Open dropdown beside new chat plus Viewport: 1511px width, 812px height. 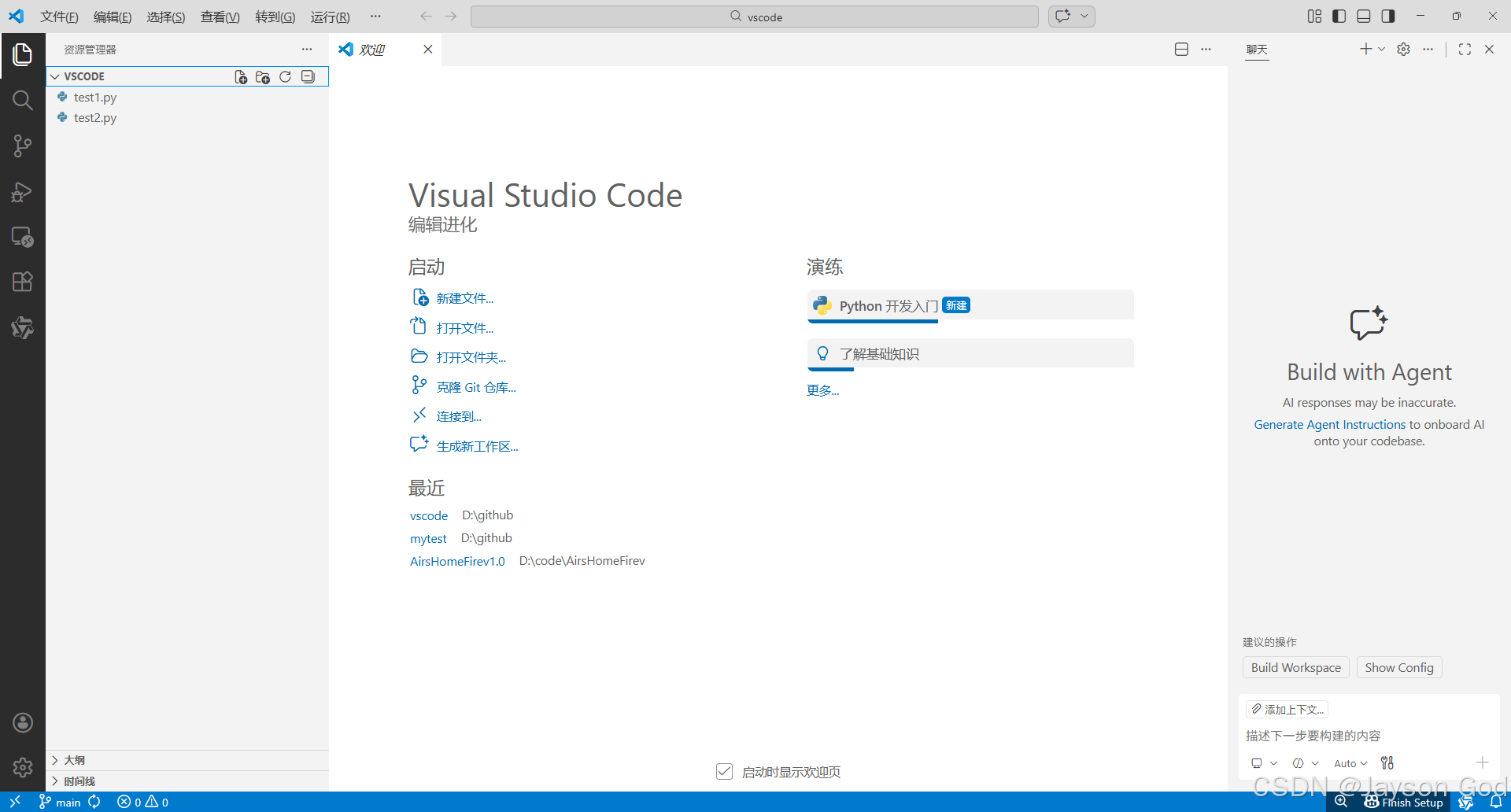(1381, 49)
